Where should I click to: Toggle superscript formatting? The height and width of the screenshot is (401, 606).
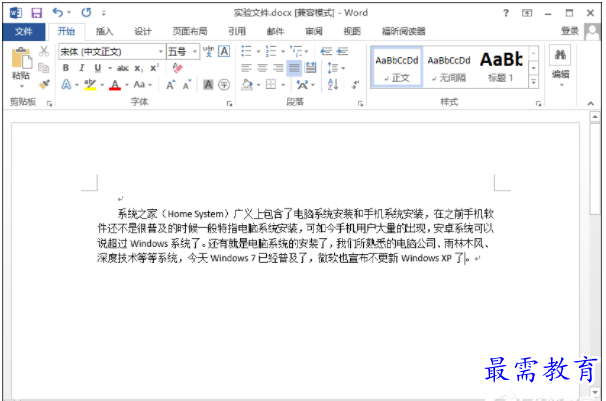coord(154,68)
